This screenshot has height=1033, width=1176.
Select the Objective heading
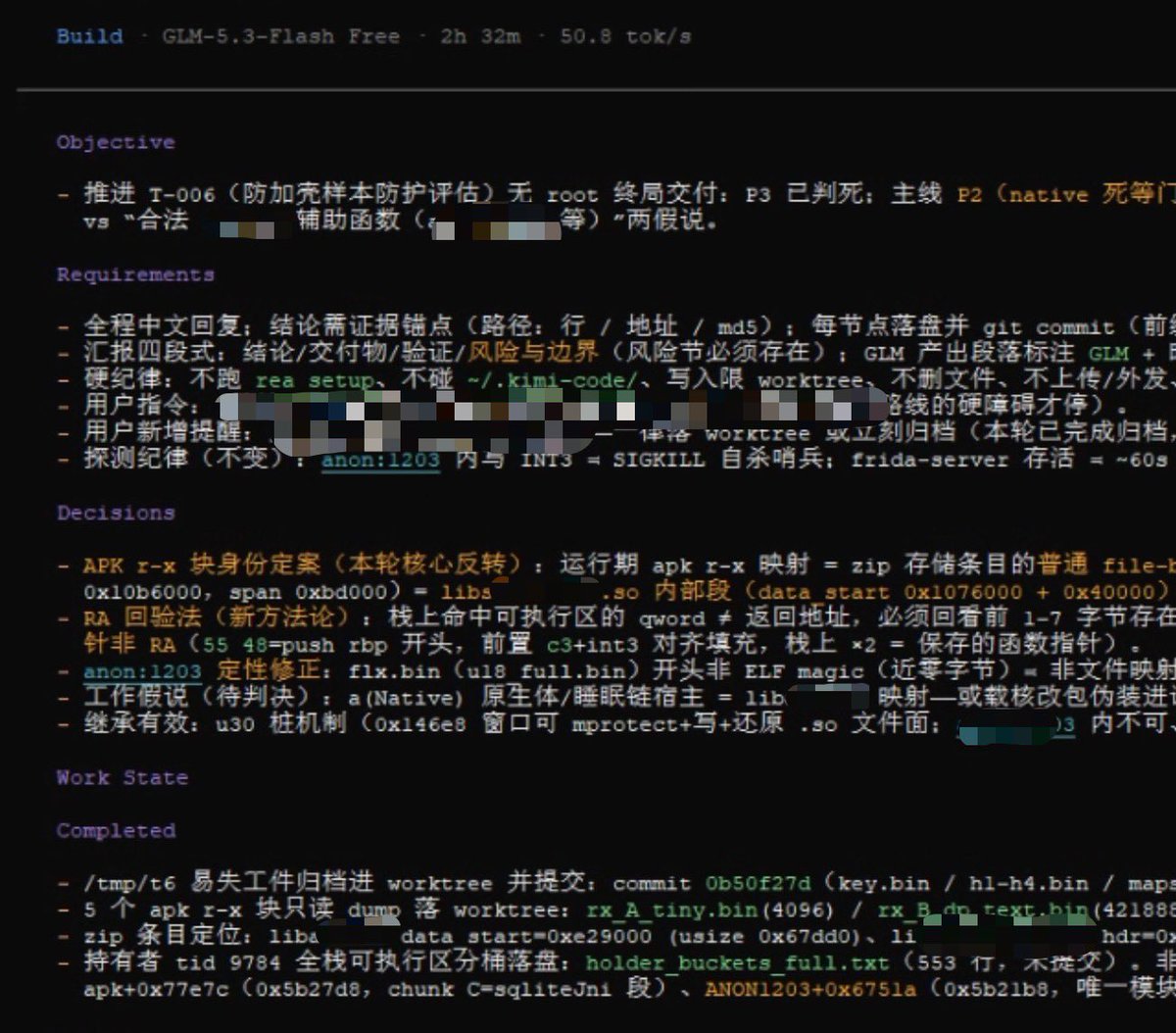tap(116, 142)
